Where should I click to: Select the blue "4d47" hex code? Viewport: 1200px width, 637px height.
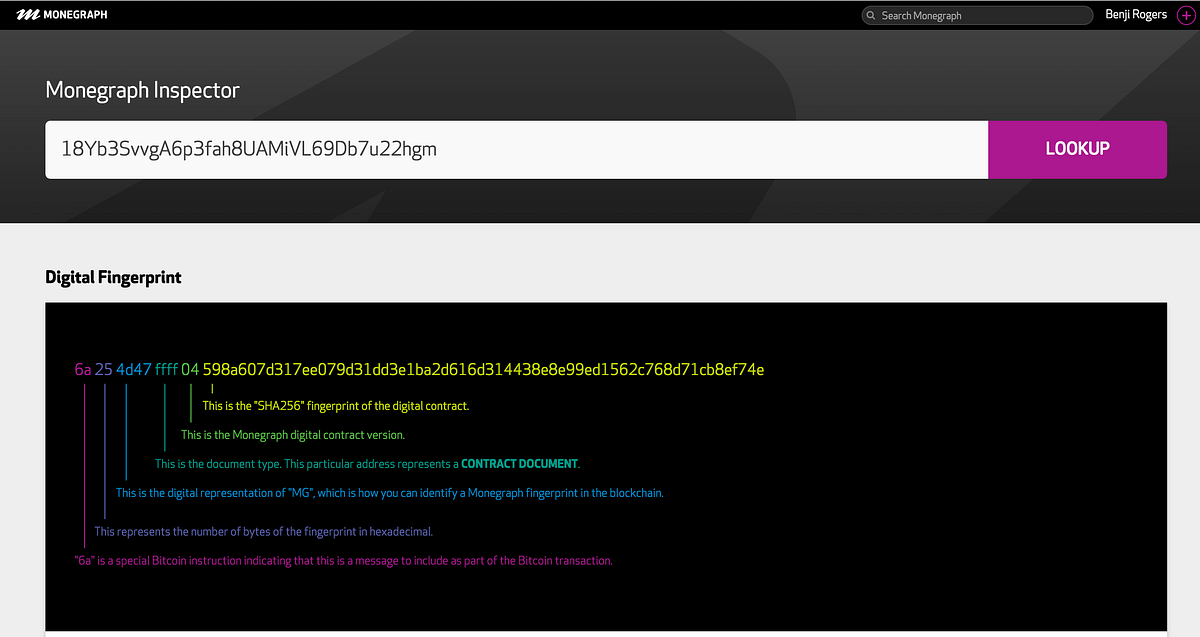(x=134, y=369)
